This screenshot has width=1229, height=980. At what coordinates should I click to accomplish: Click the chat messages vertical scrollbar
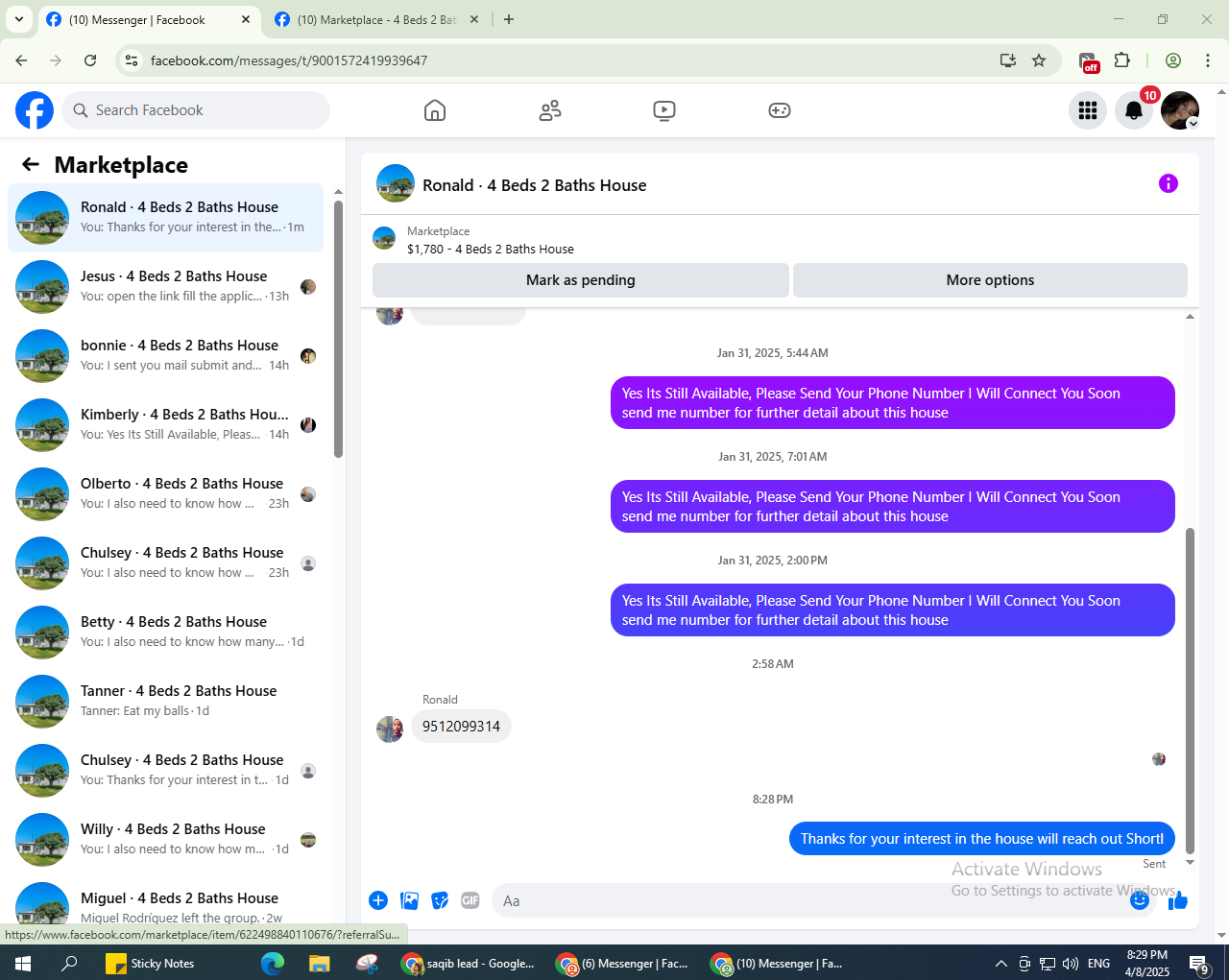(x=1191, y=689)
